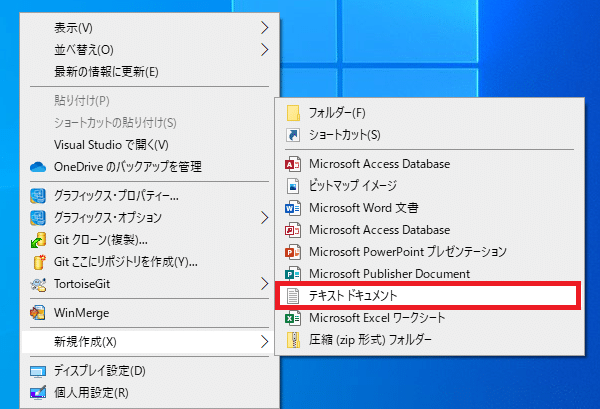This screenshot has width=600, height=409.
Task: Select グラフィックス・オプション entry
Action: [x=150, y=218]
